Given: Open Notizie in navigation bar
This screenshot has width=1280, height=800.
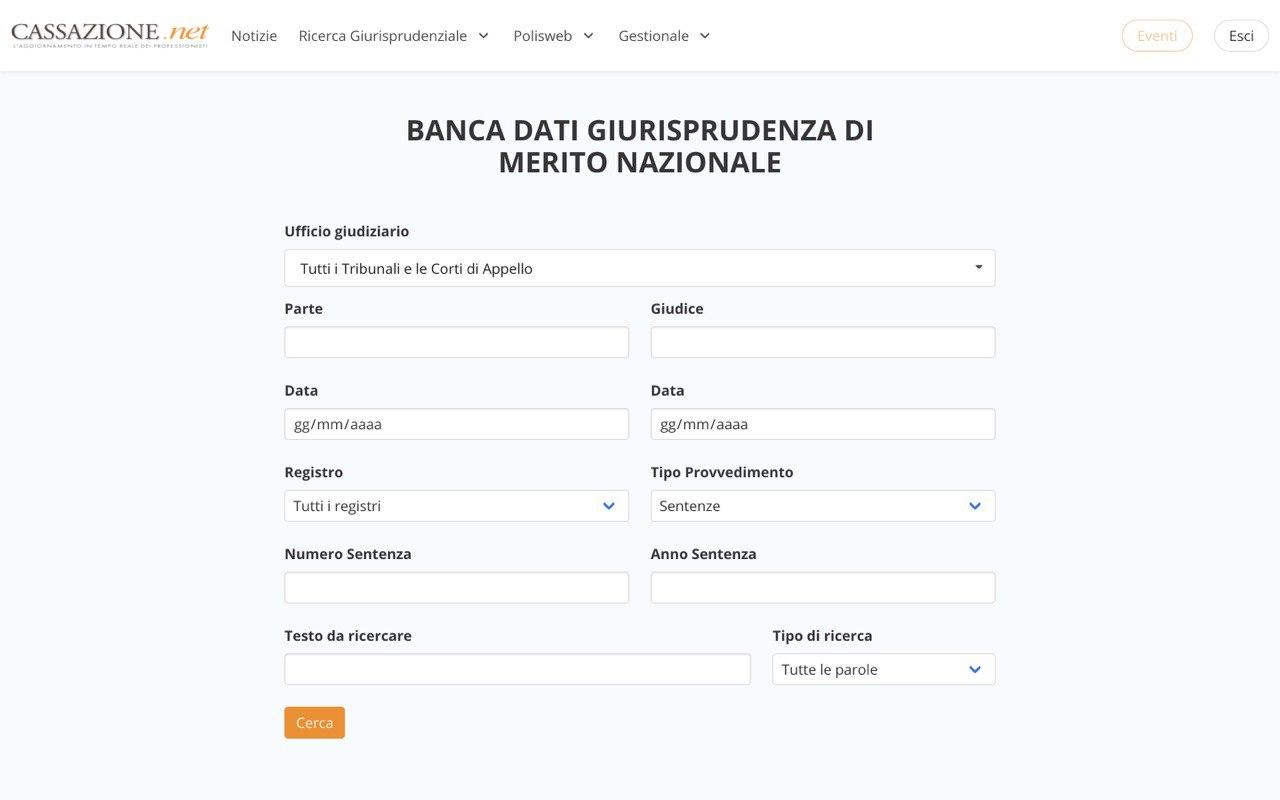Looking at the screenshot, I should [254, 36].
